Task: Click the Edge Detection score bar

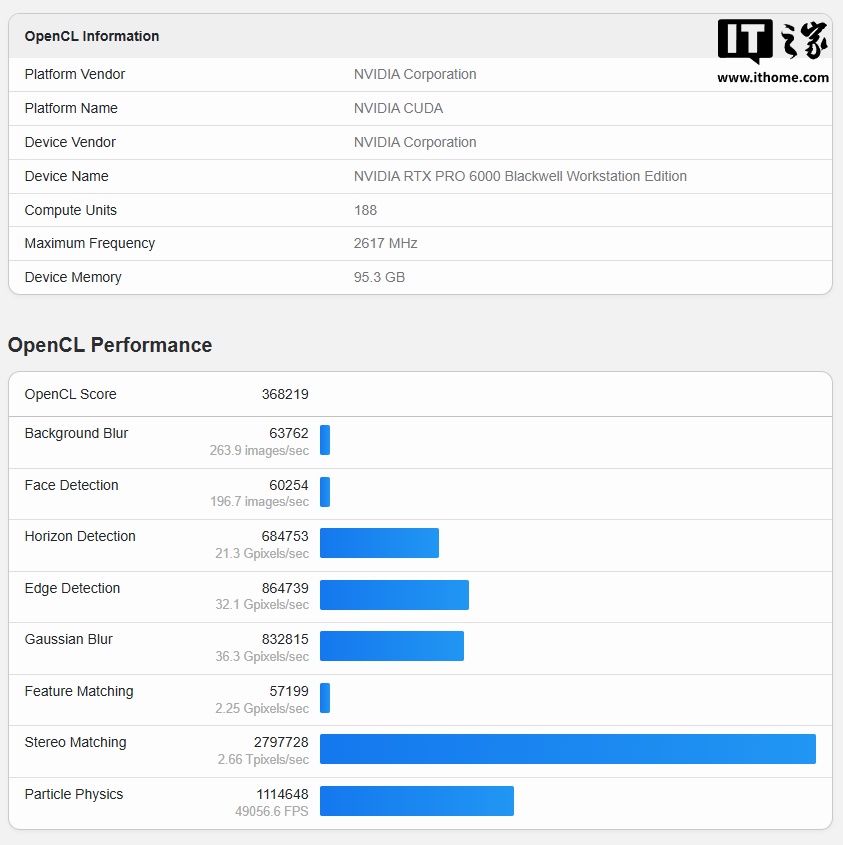Action: [394, 595]
